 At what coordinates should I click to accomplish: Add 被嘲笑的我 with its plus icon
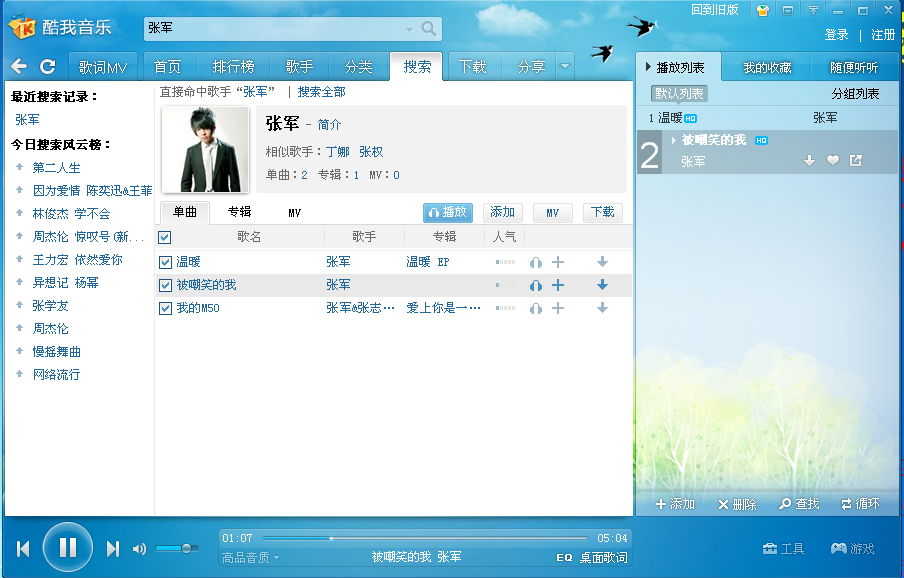point(558,285)
